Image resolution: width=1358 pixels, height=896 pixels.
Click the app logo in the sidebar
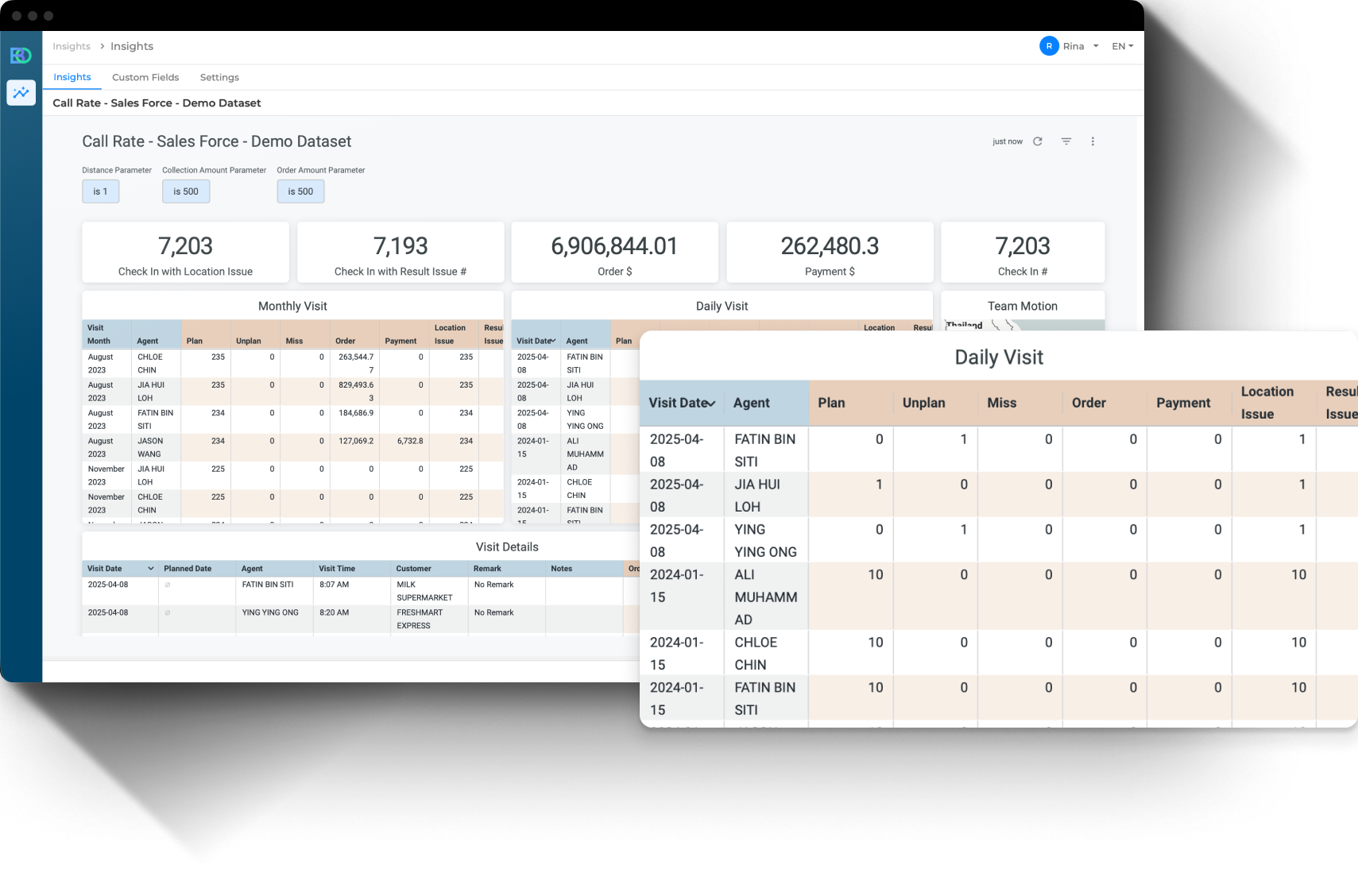21,55
